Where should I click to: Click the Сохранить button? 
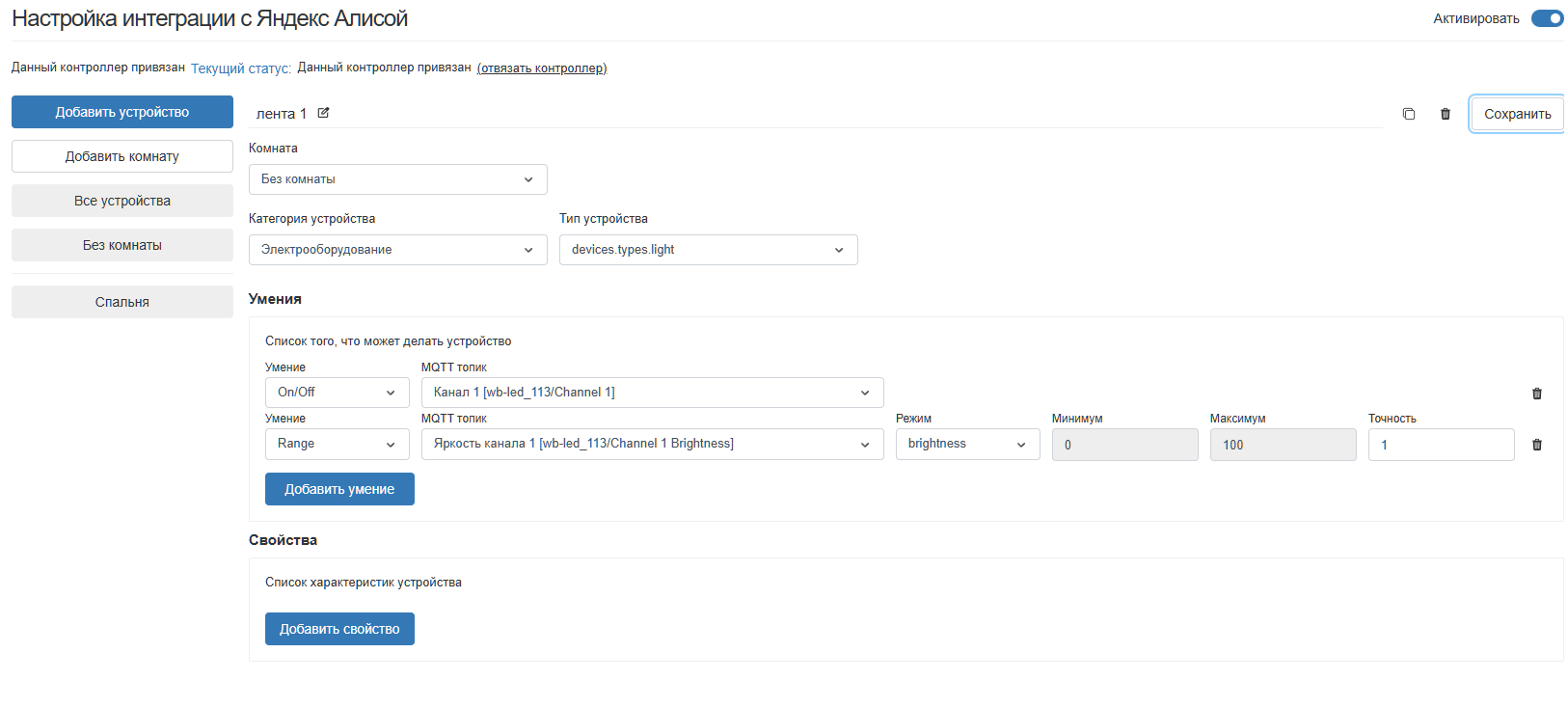tap(1517, 114)
